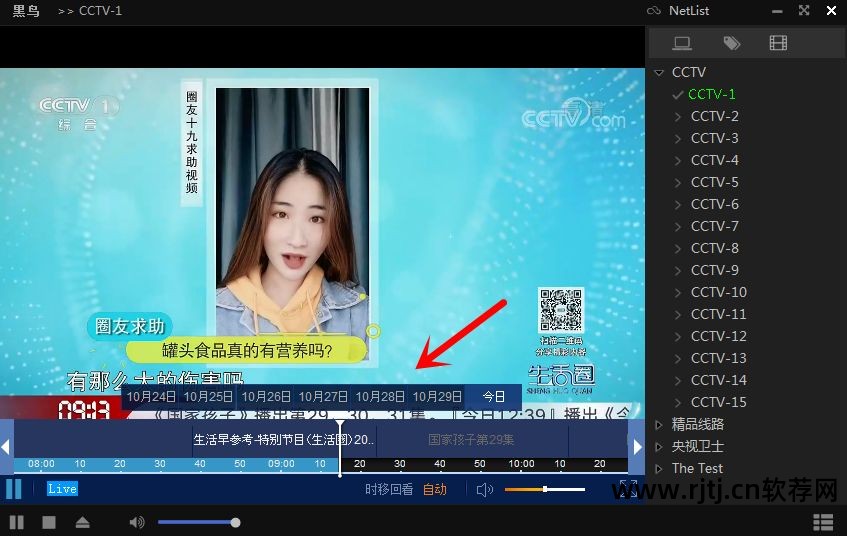Click the 时移回看 timeshift label
Screen dimensions: 847x536
pos(389,490)
